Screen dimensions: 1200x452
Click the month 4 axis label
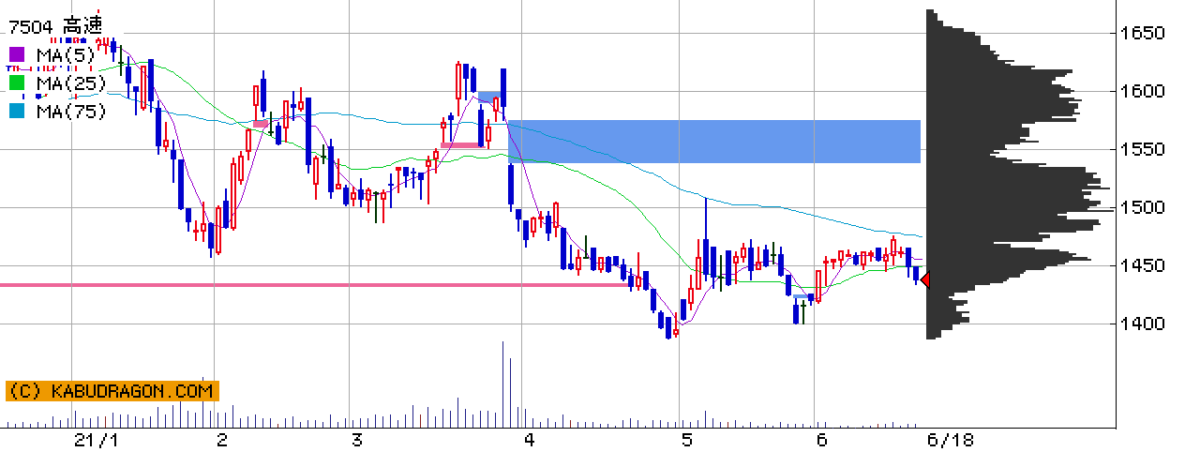529,440
